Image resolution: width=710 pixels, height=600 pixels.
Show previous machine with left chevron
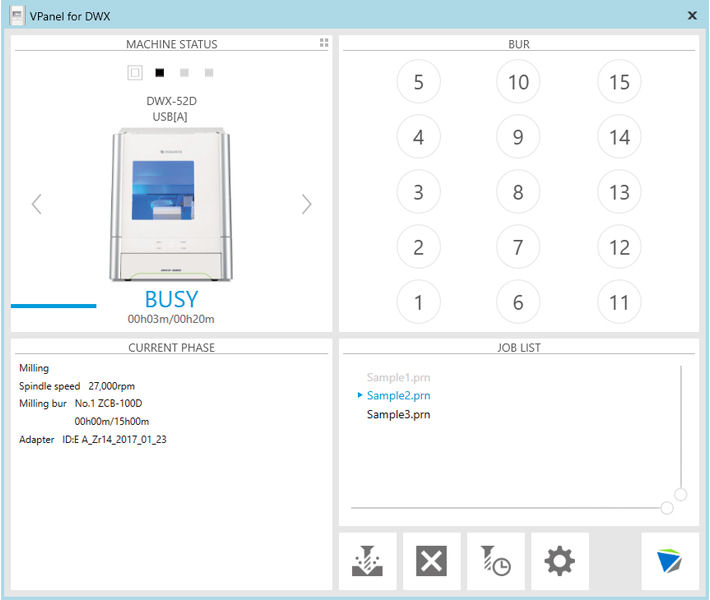(37, 204)
